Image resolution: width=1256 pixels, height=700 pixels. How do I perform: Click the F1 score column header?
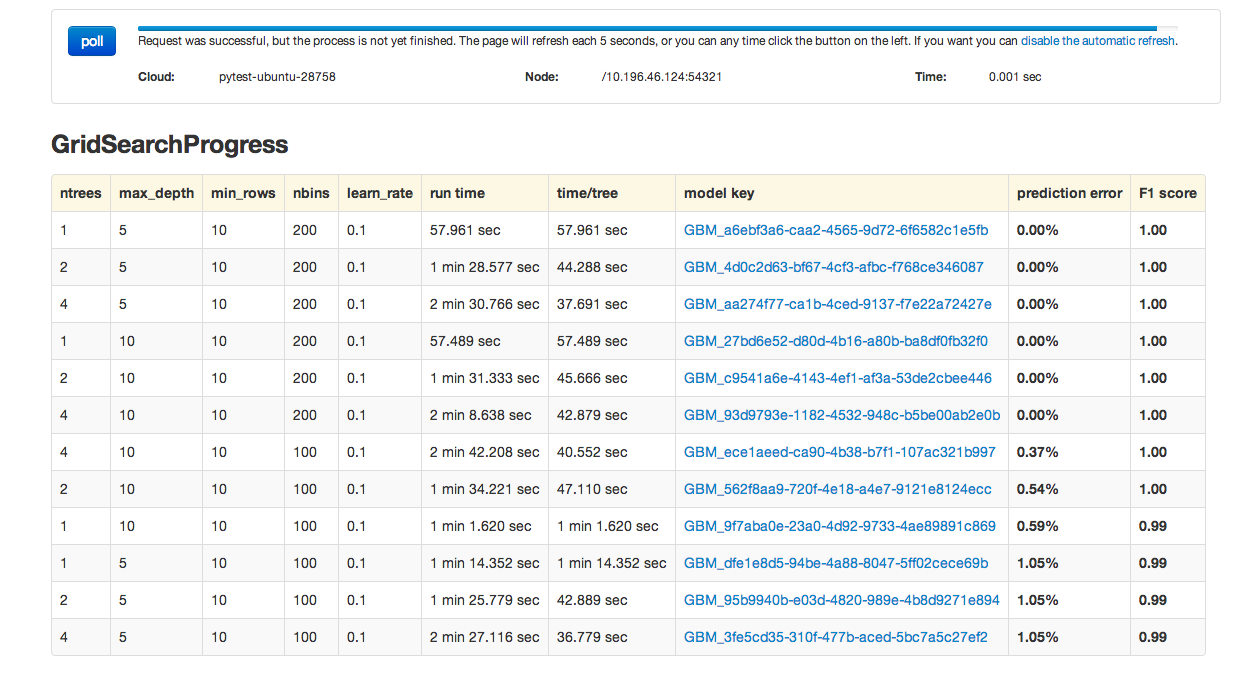(x=1167, y=193)
